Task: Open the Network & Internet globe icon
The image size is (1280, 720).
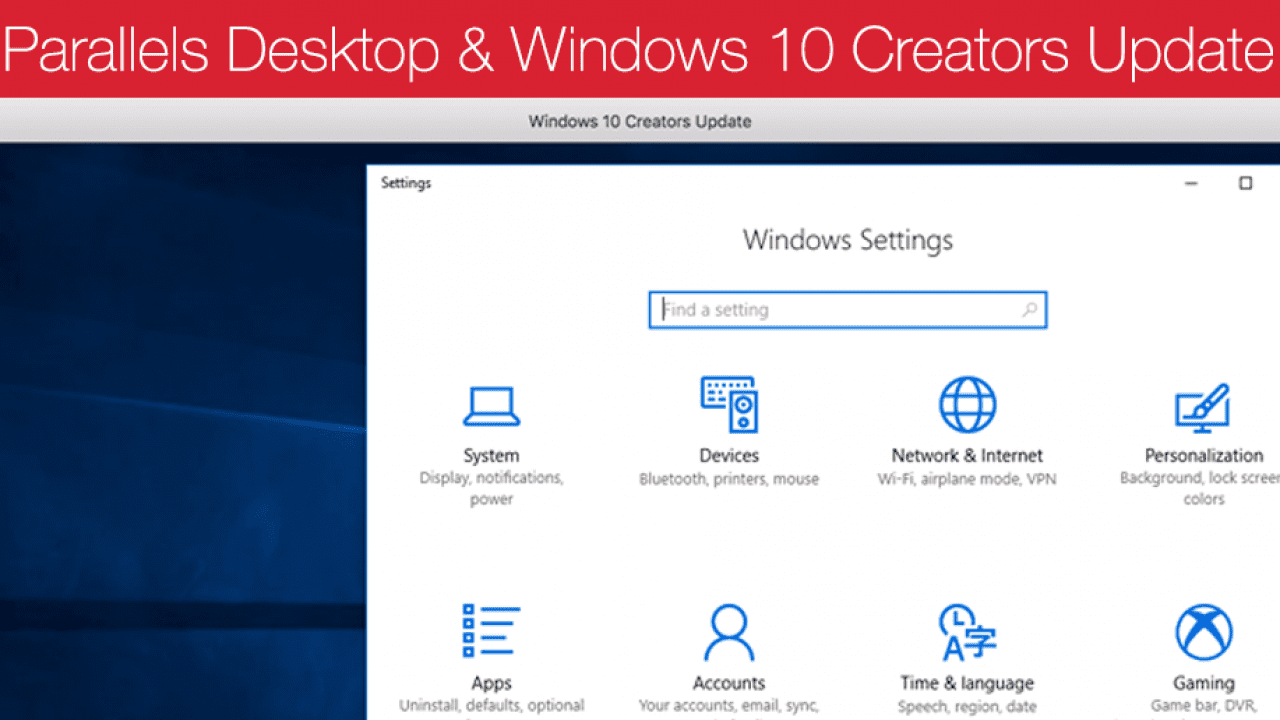Action: 967,405
